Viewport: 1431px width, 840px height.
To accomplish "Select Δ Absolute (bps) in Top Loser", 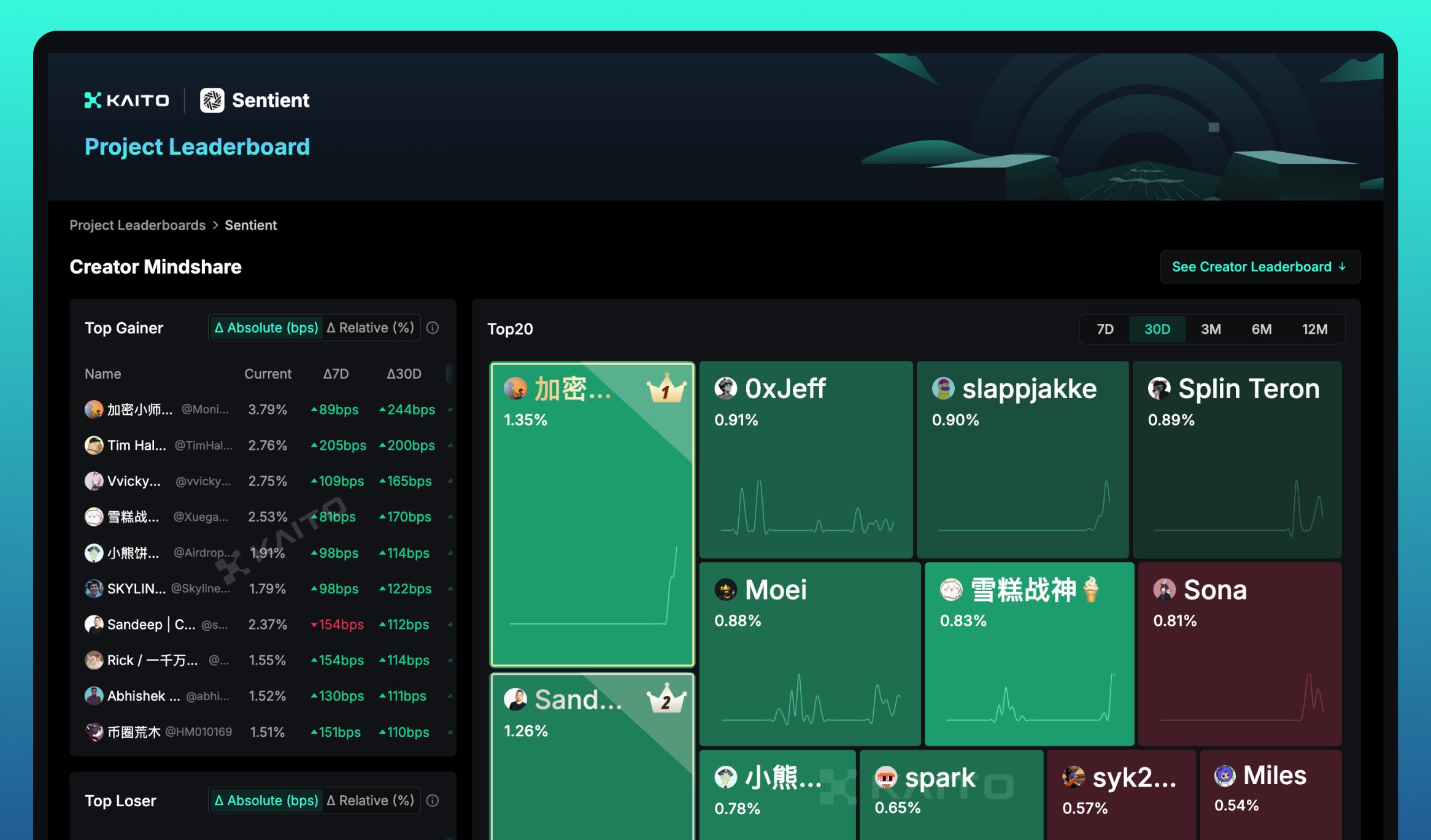I will [x=266, y=800].
